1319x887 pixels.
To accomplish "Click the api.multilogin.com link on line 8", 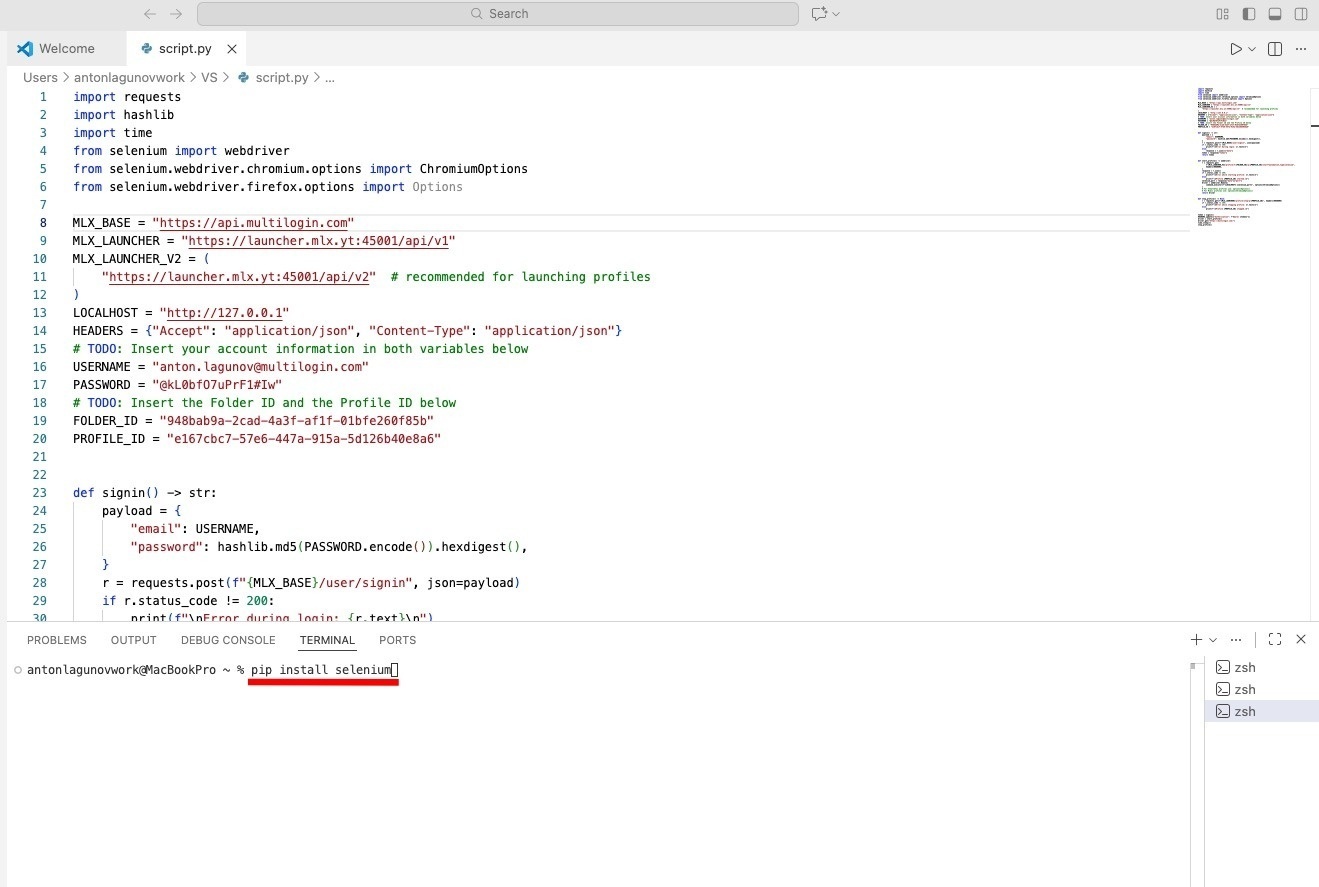I will coord(254,222).
